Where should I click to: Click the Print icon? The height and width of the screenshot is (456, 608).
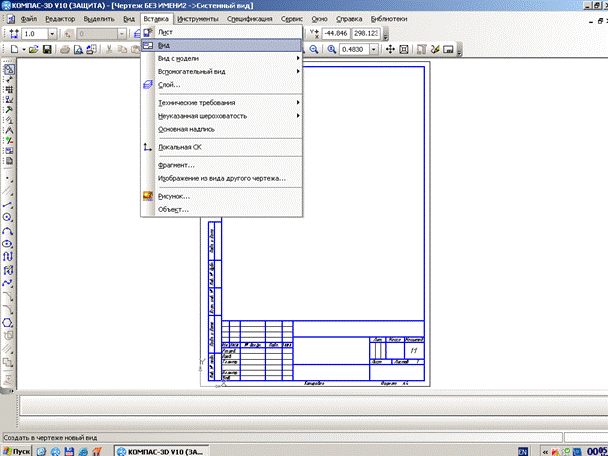click(65, 50)
